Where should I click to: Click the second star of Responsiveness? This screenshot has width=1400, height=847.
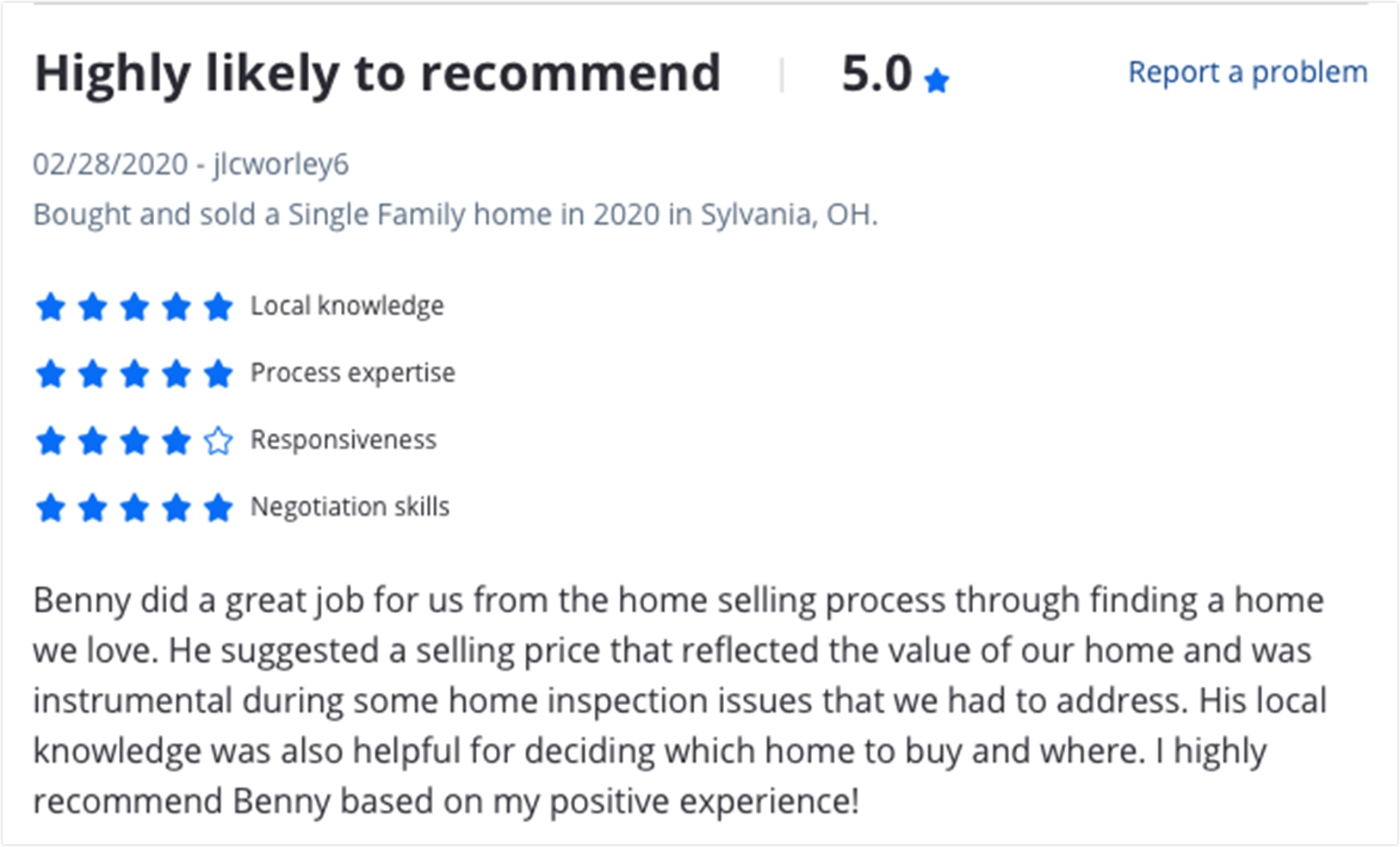coord(92,441)
